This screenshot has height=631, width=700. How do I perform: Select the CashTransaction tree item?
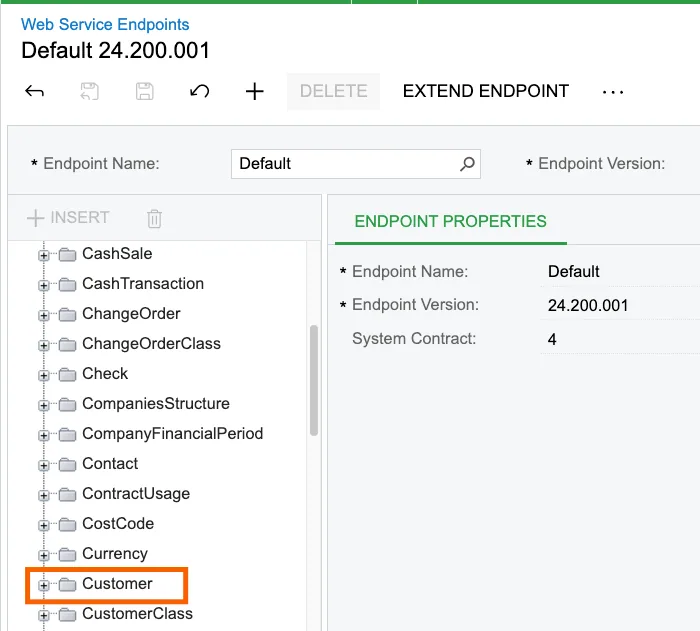click(143, 284)
